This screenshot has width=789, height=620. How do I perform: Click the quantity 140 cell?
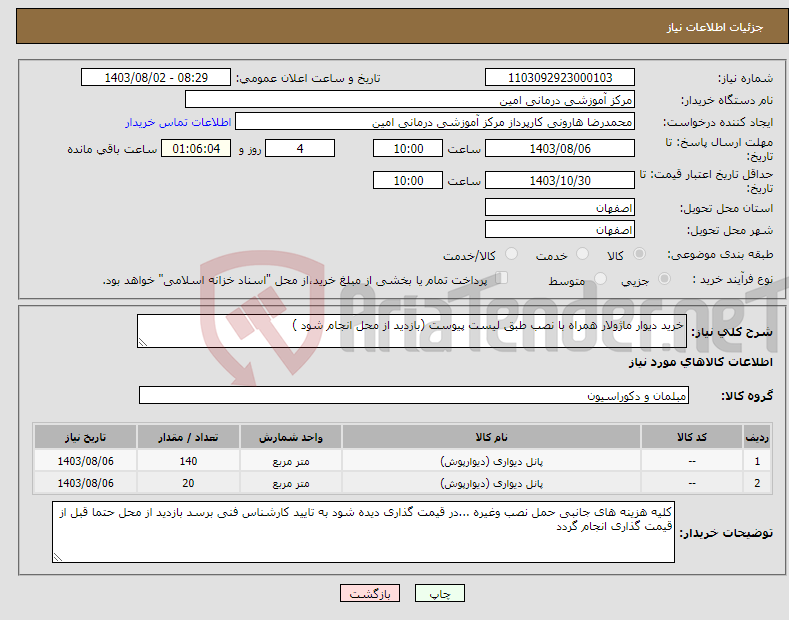tap(188, 461)
